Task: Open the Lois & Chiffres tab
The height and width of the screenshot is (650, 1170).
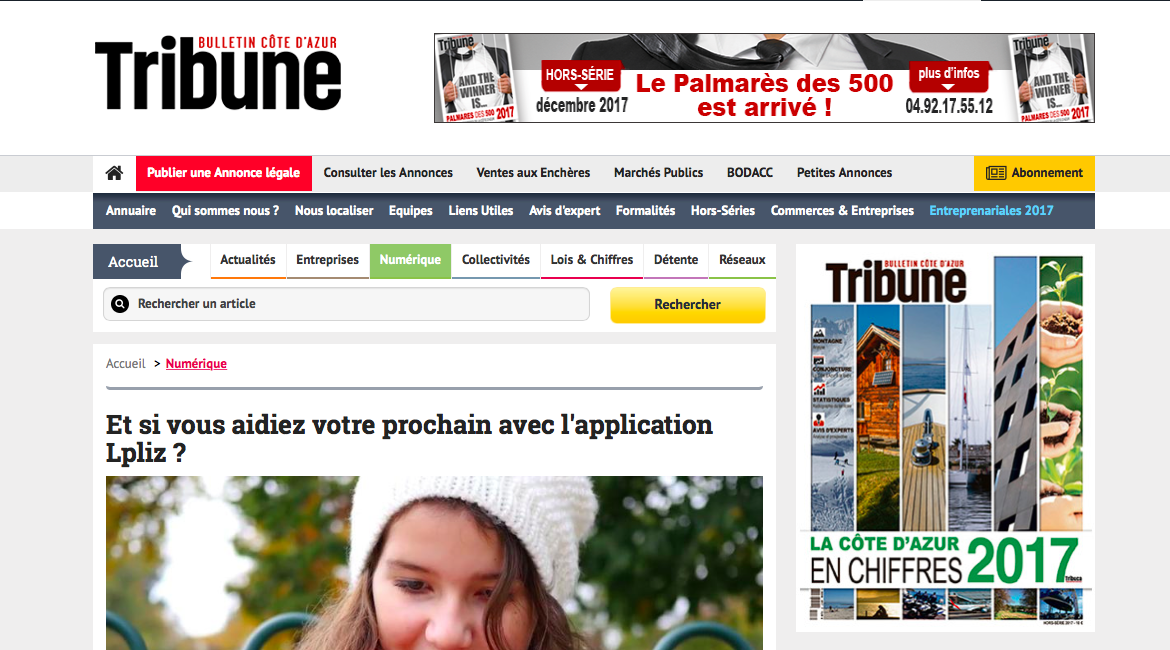Action: click(x=592, y=260)
